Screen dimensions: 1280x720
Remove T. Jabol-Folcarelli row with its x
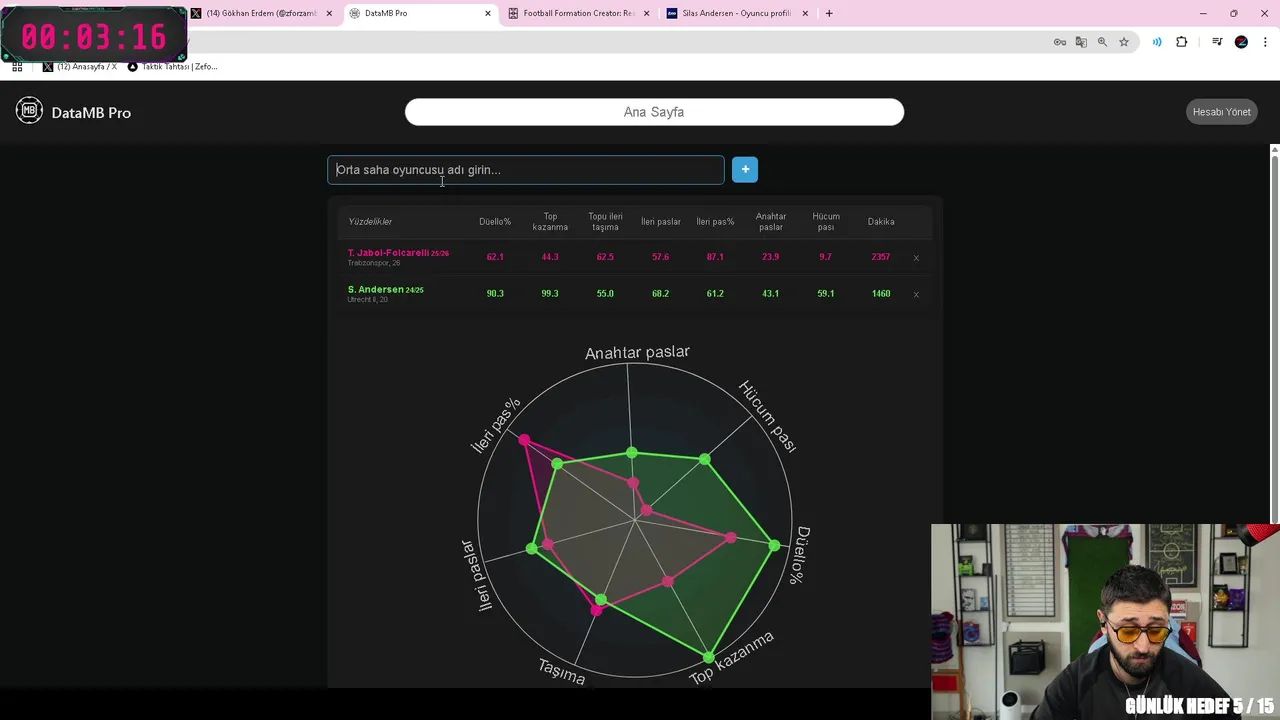(916, 258)
